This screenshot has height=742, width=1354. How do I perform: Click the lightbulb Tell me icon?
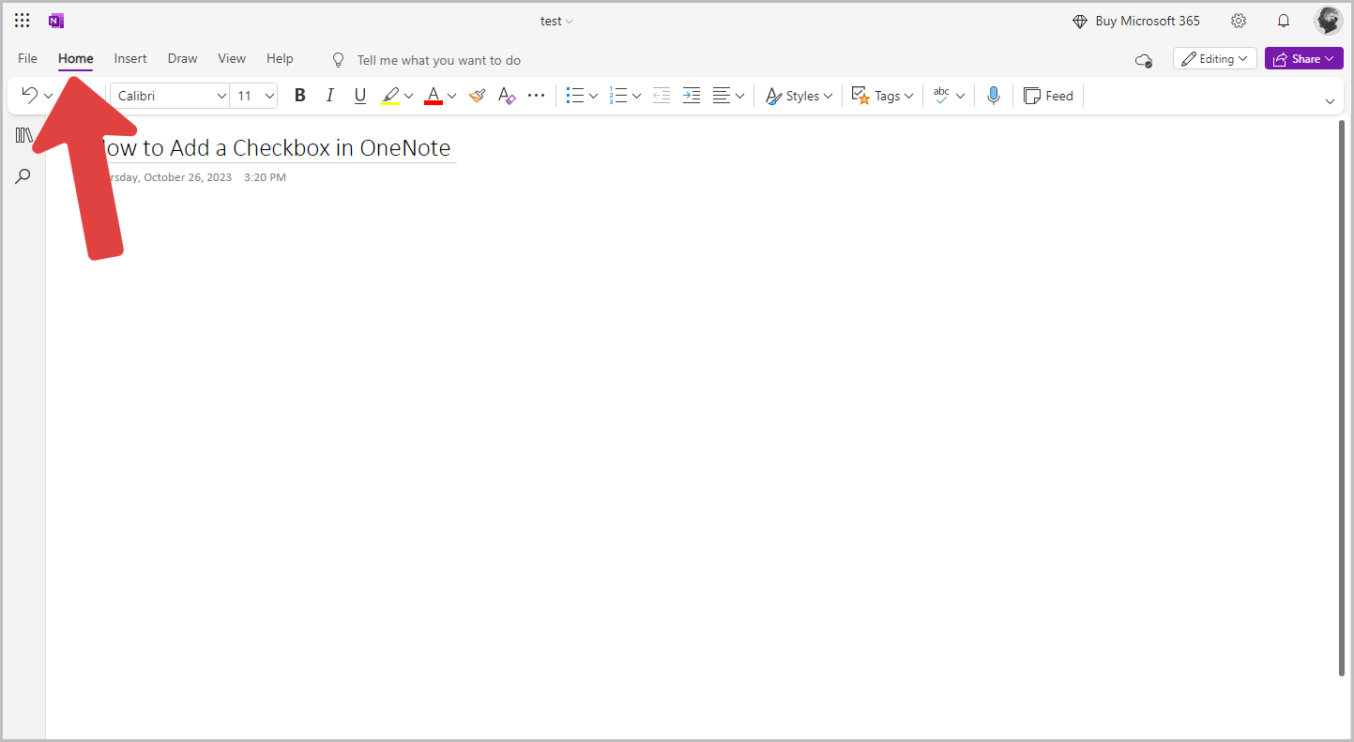pyautogui.click(x=338, y=60)
